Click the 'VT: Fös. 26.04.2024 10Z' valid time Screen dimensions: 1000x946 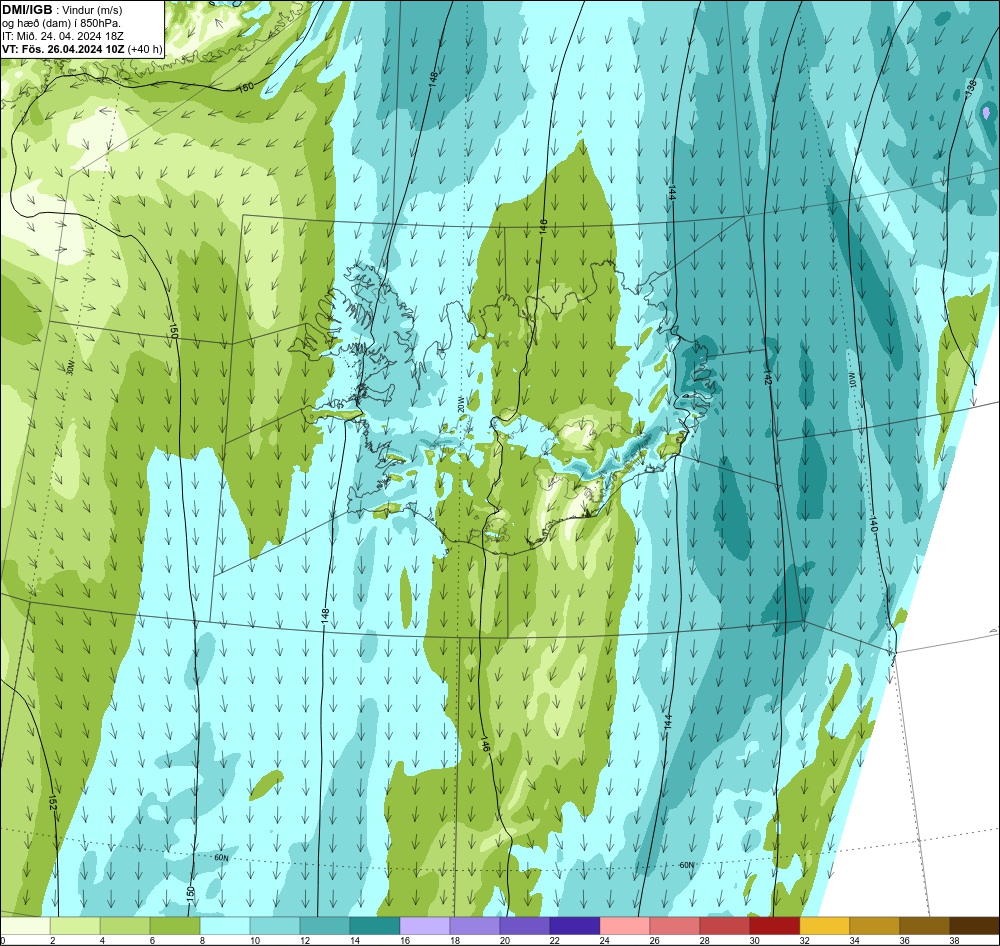click(x=63, y=49)
